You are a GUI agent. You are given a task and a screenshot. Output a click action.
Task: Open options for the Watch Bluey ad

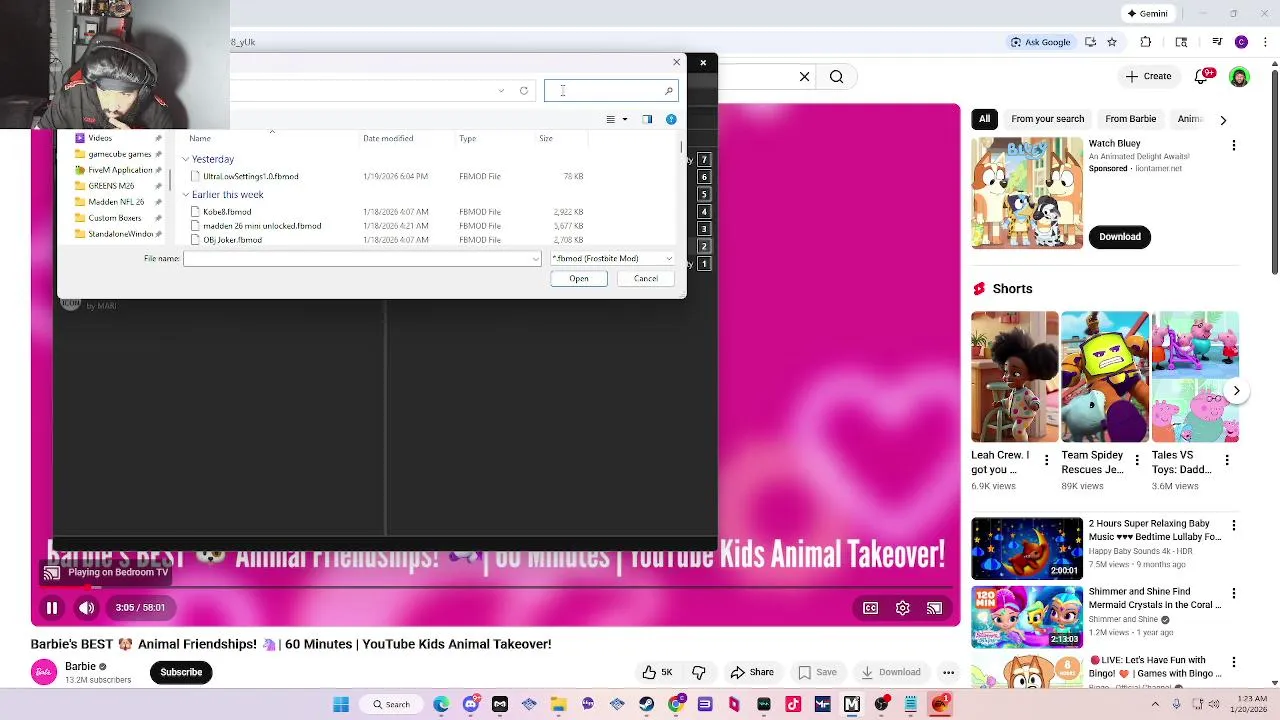coord(1233,145)
